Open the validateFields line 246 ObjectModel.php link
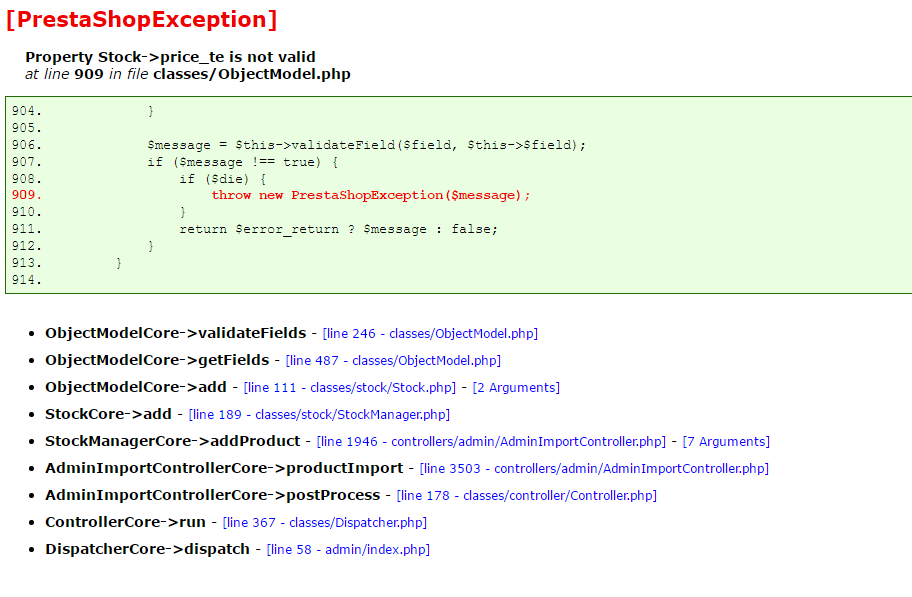This screenshot has height=597, width=912. pos(430,333)
